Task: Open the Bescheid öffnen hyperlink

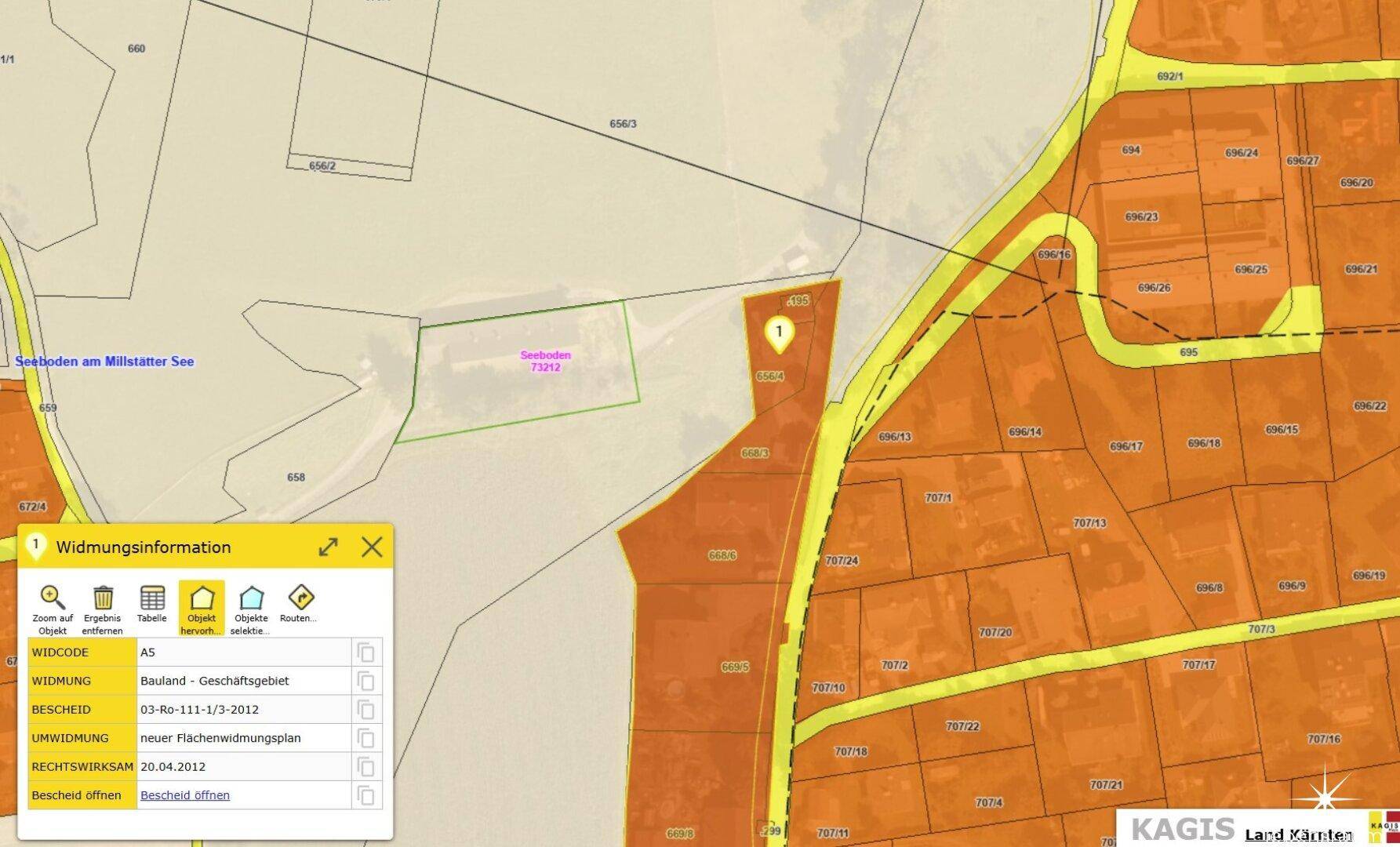Action: 185,795
